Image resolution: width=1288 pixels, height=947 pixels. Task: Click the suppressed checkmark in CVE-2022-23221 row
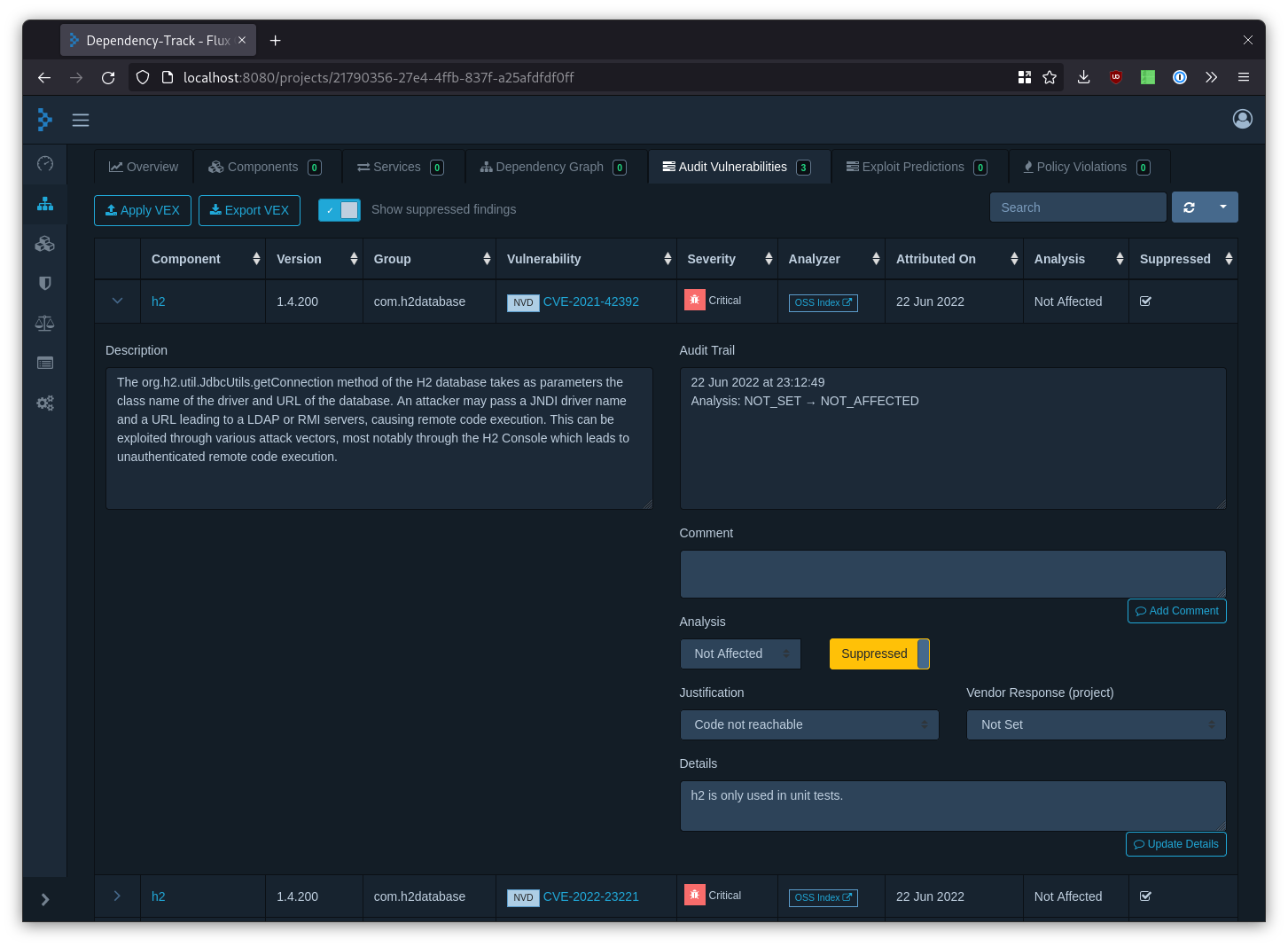(1145, 896)
